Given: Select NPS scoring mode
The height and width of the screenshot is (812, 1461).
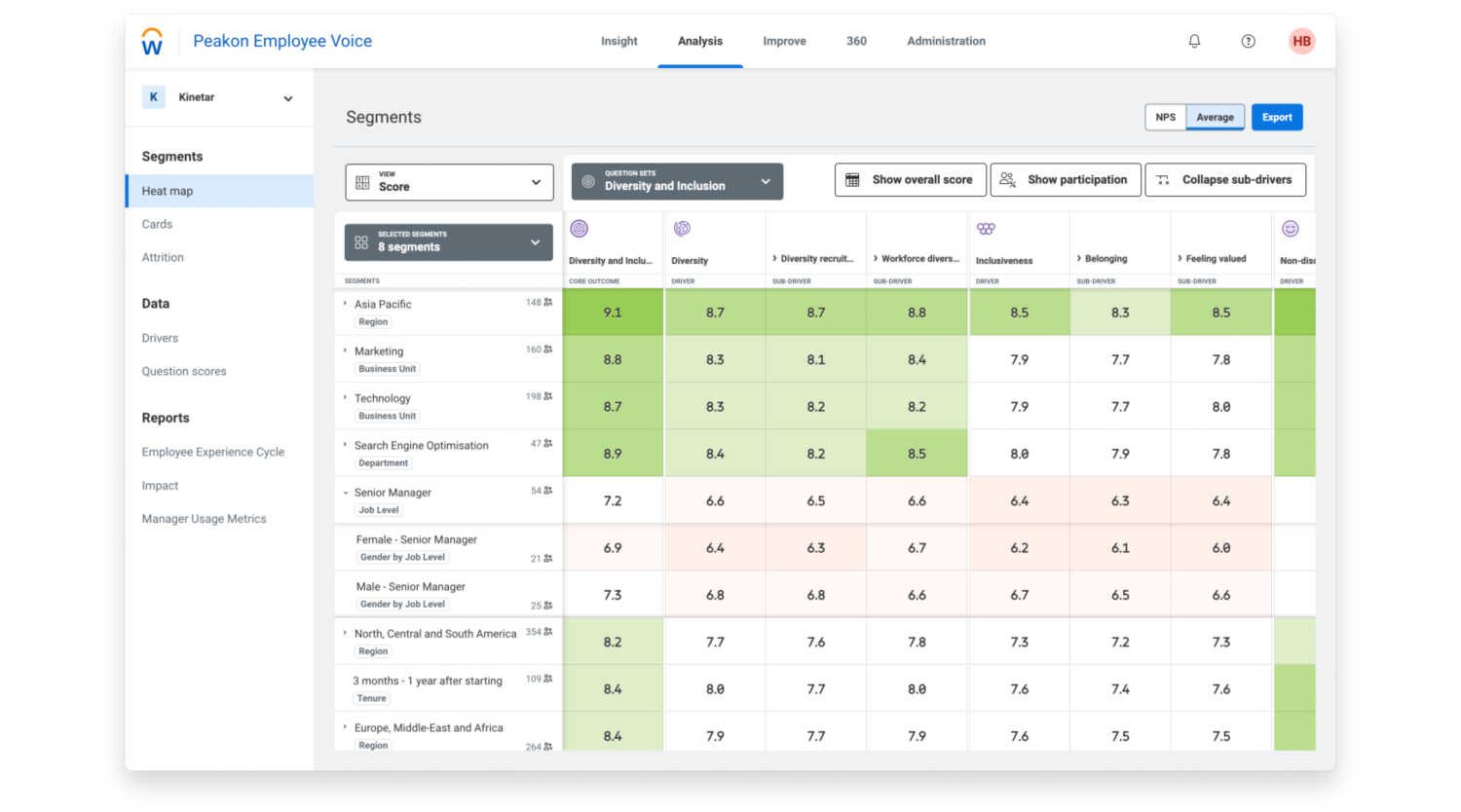Looking at the screenshot, I should point(1166,117).
